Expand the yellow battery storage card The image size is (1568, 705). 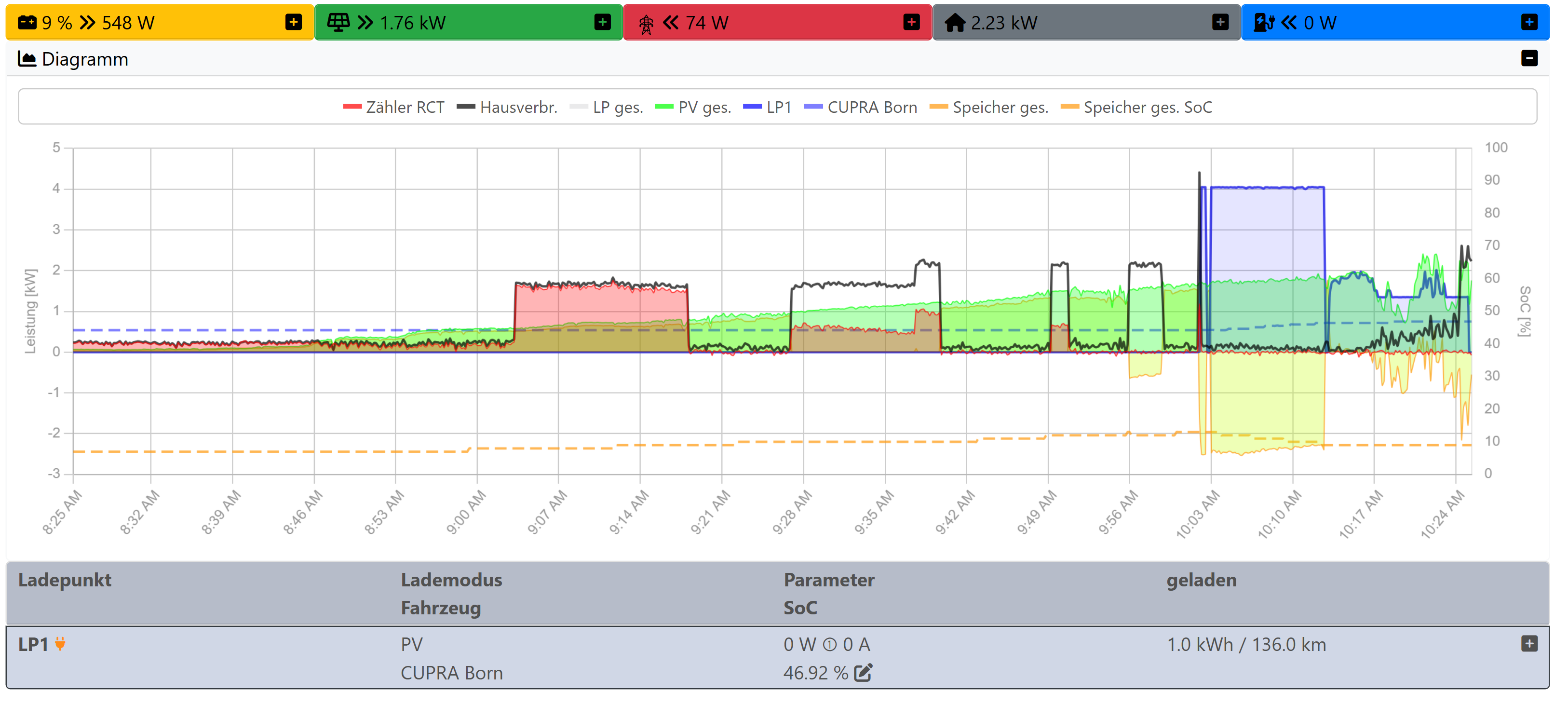point(293,23)
